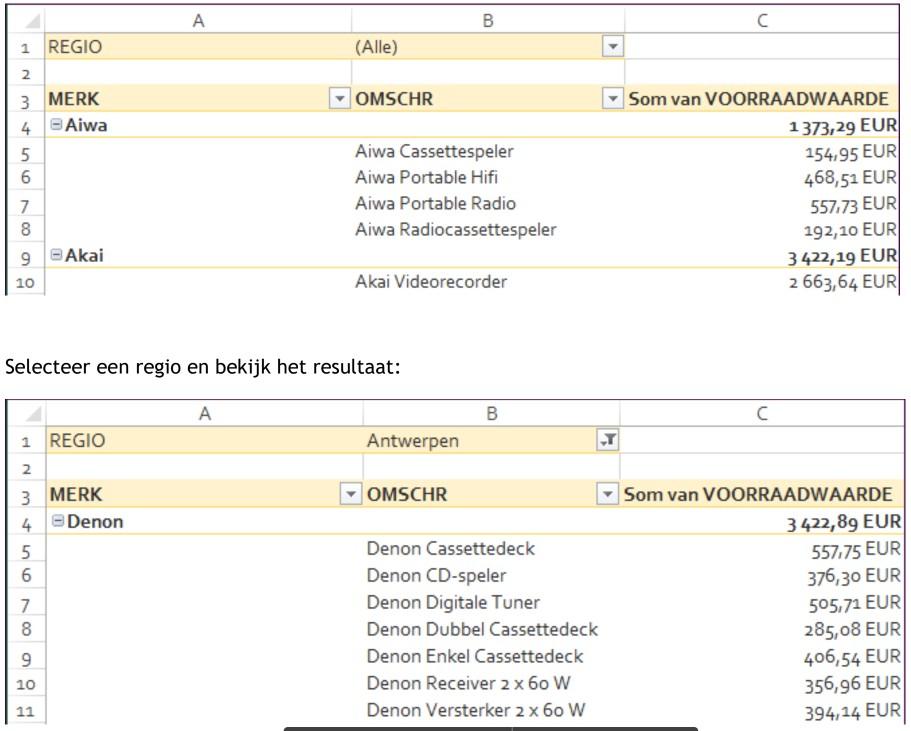Open REGIO filter dropdown showing (Alle)
Screen dimensions: 911x731
tap(612, 46)
